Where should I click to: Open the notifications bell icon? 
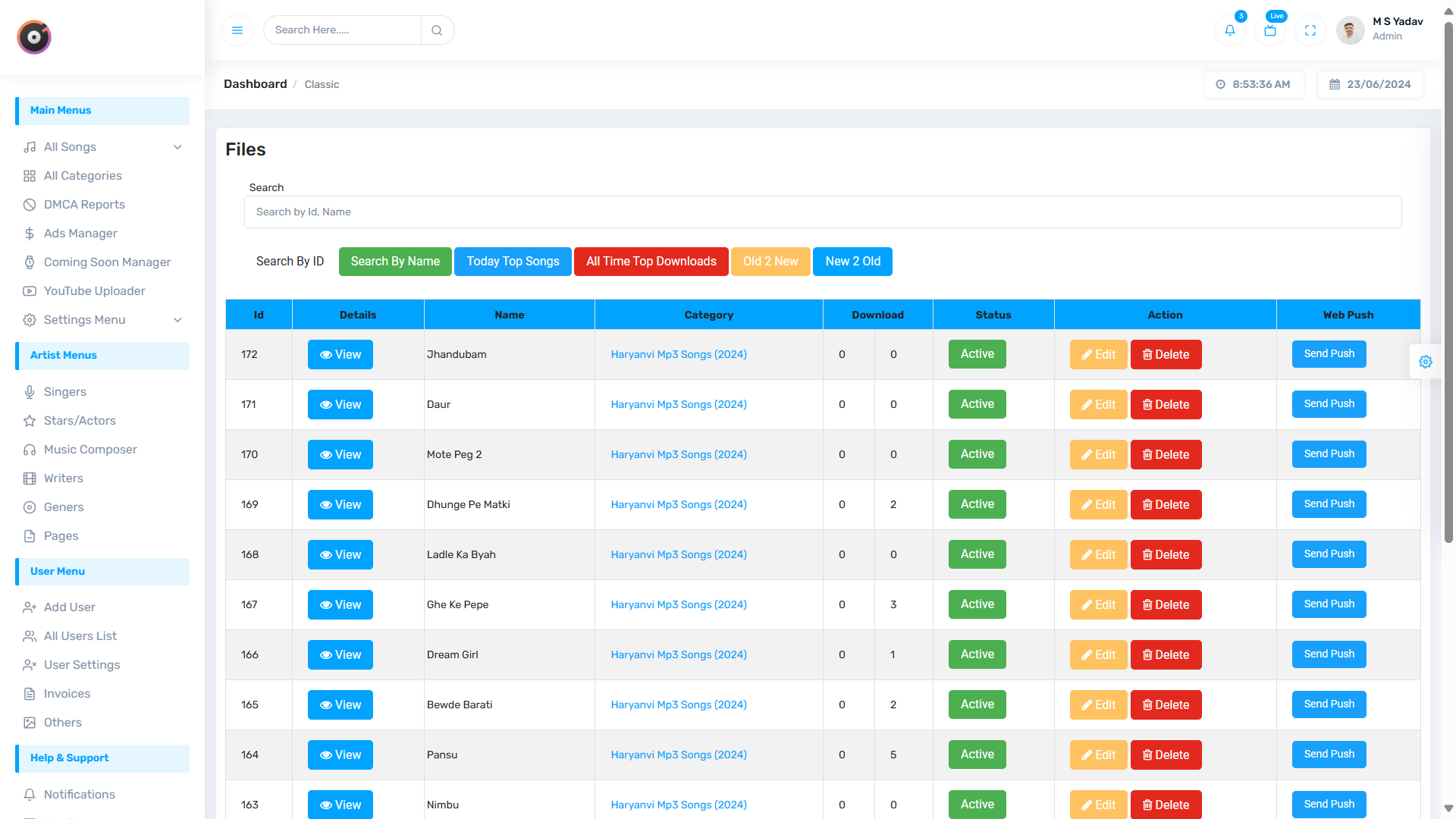point(1230,30)
